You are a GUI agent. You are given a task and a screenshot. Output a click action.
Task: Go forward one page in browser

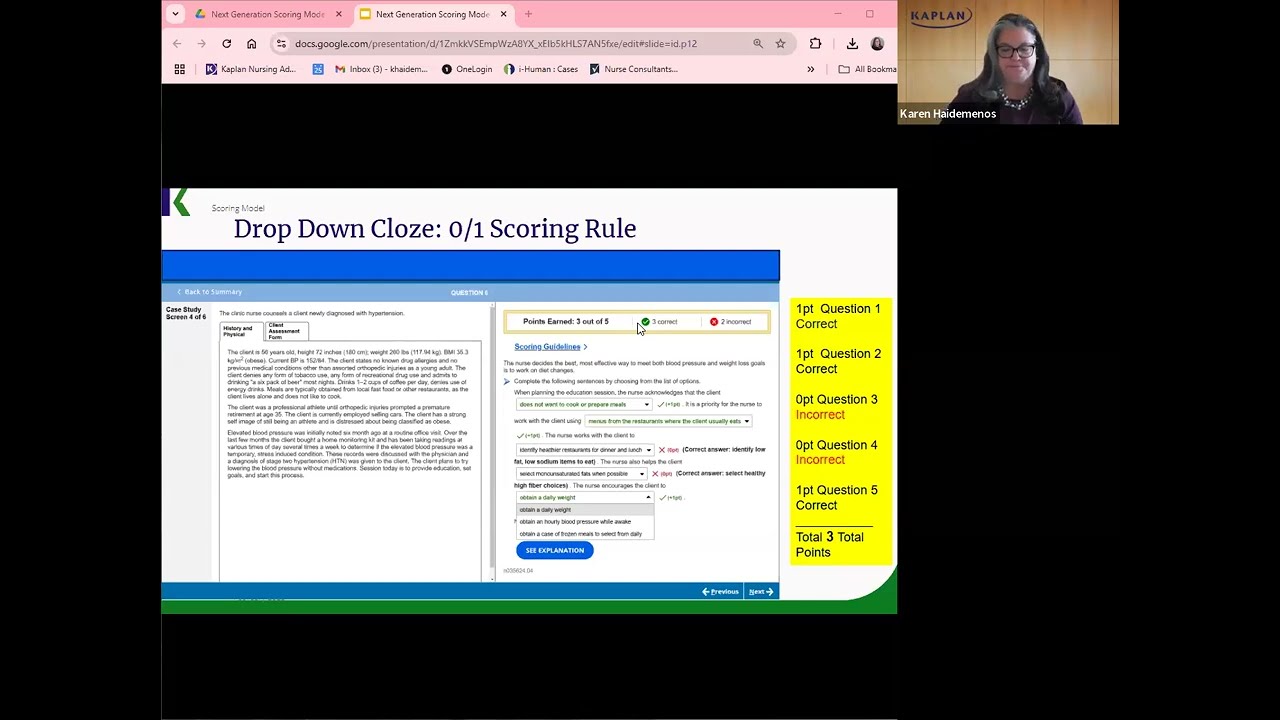tap(201, 44)
